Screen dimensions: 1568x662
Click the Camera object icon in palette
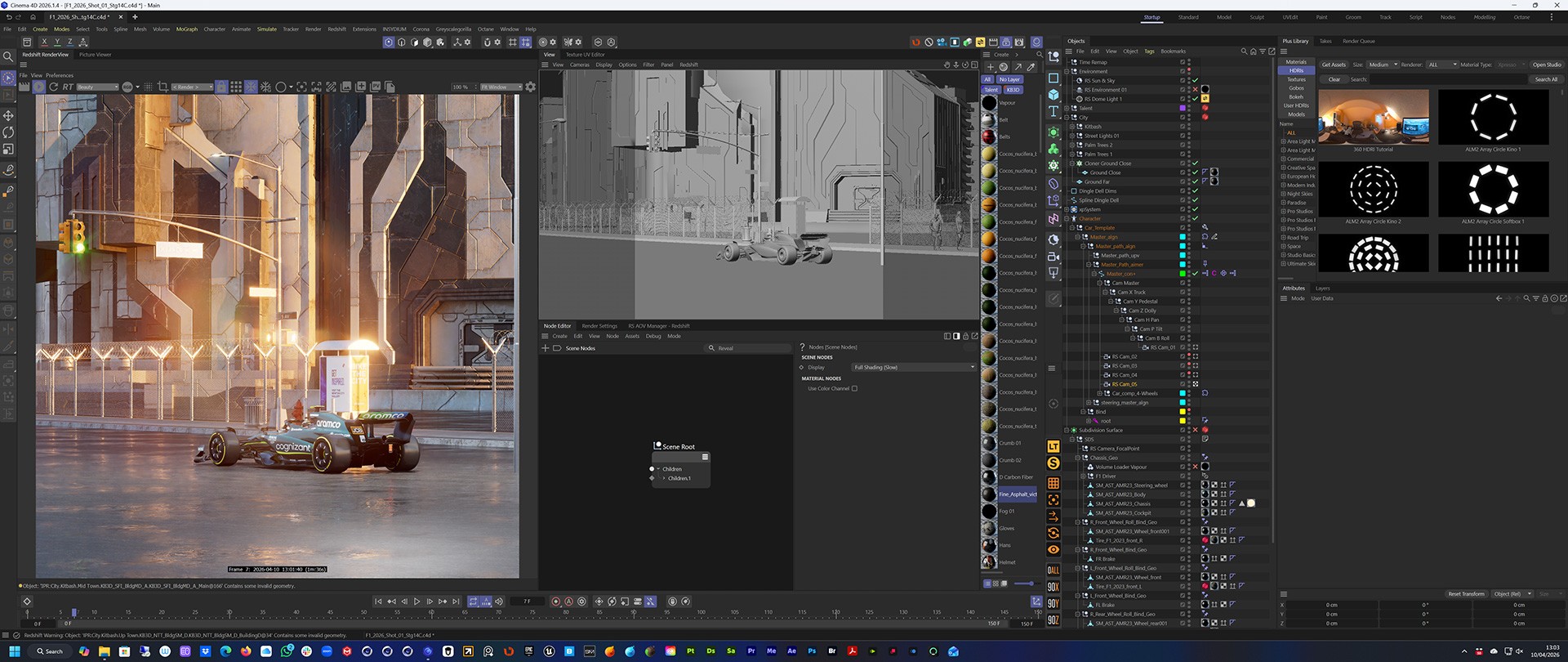1053,257
